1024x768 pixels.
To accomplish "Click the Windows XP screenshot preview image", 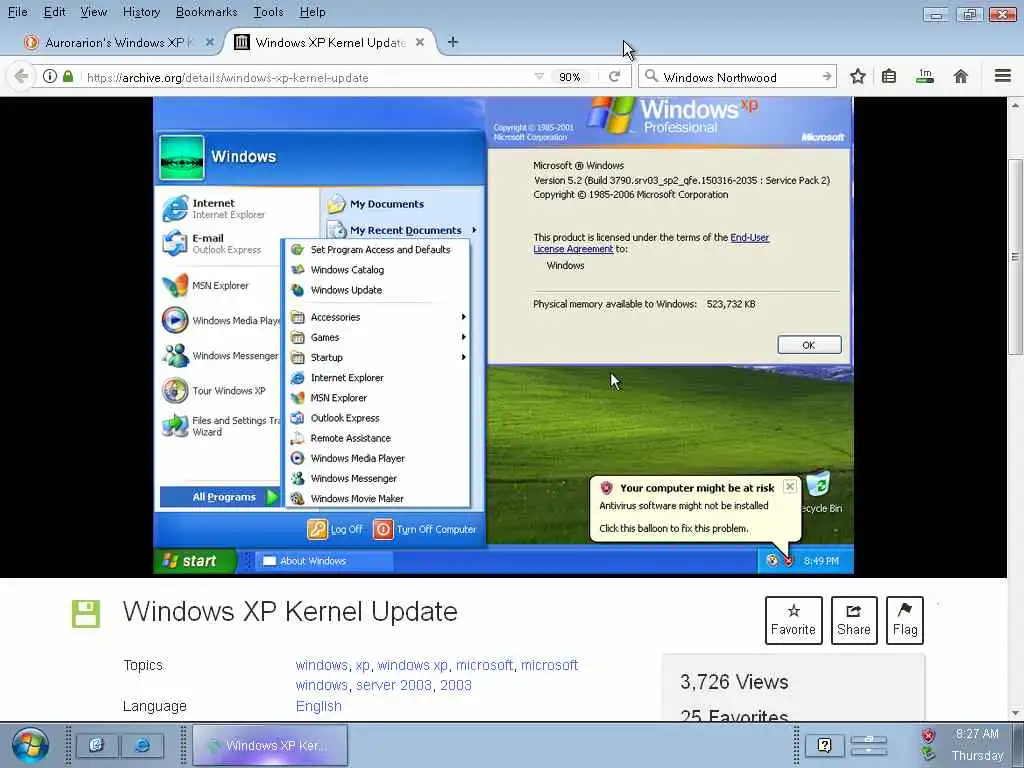I will click(503, 336).
